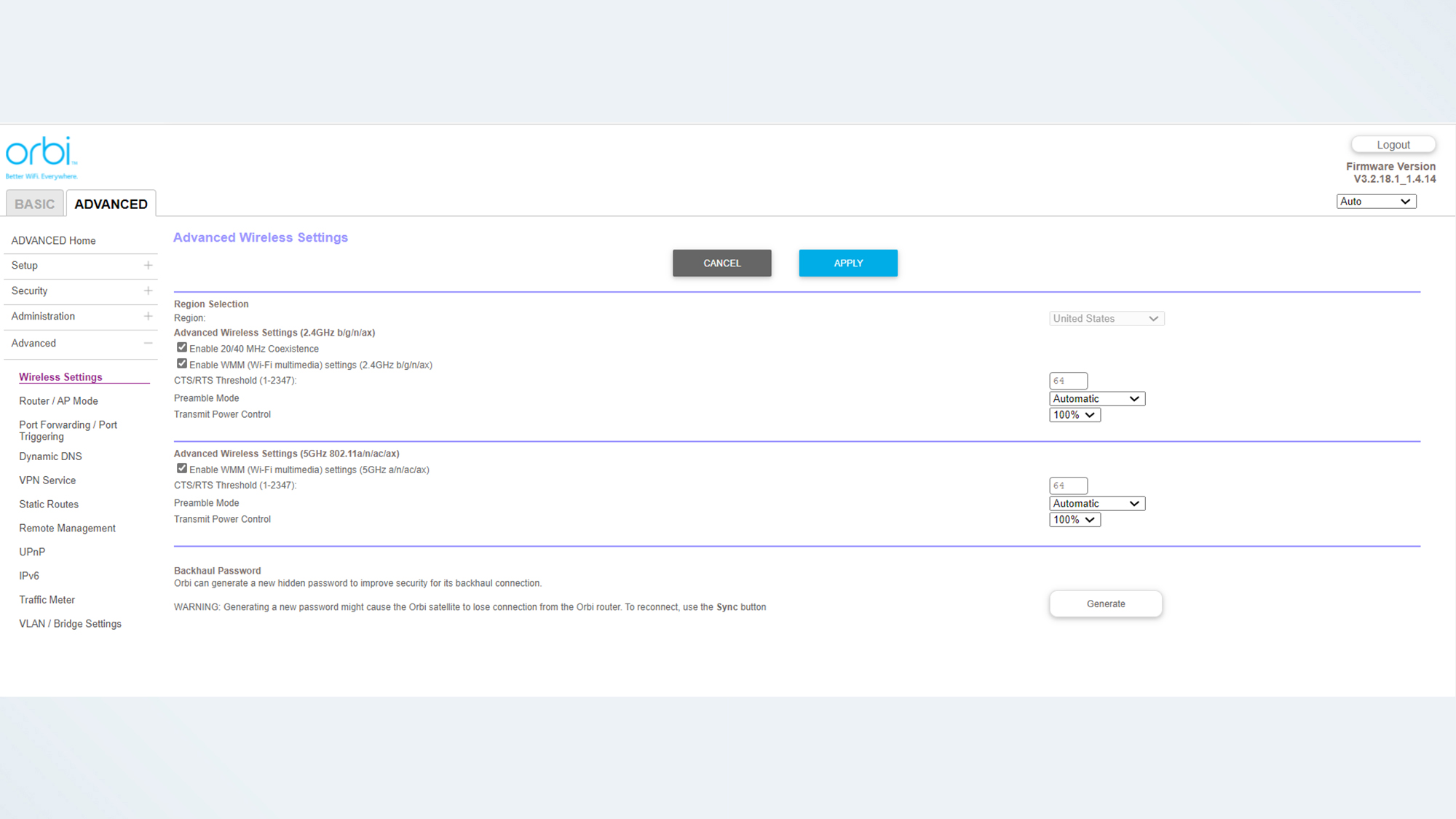Image resolution: width=1456 pixels, height=819 pixels.
Task: Click the Generate backhaul password button
Action: coord(1106,603)
